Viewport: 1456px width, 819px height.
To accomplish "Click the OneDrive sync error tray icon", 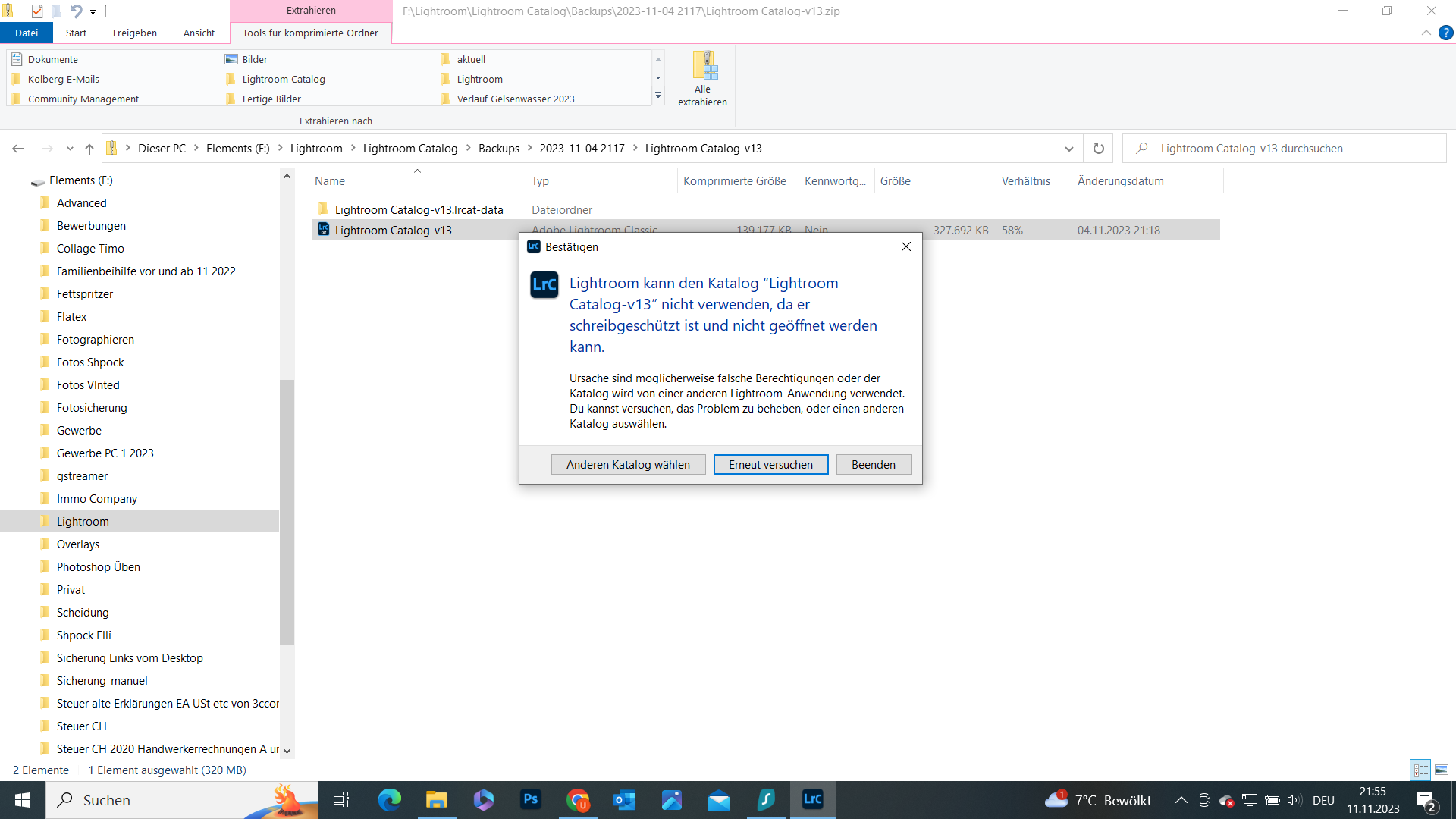I will (1227, 799).
